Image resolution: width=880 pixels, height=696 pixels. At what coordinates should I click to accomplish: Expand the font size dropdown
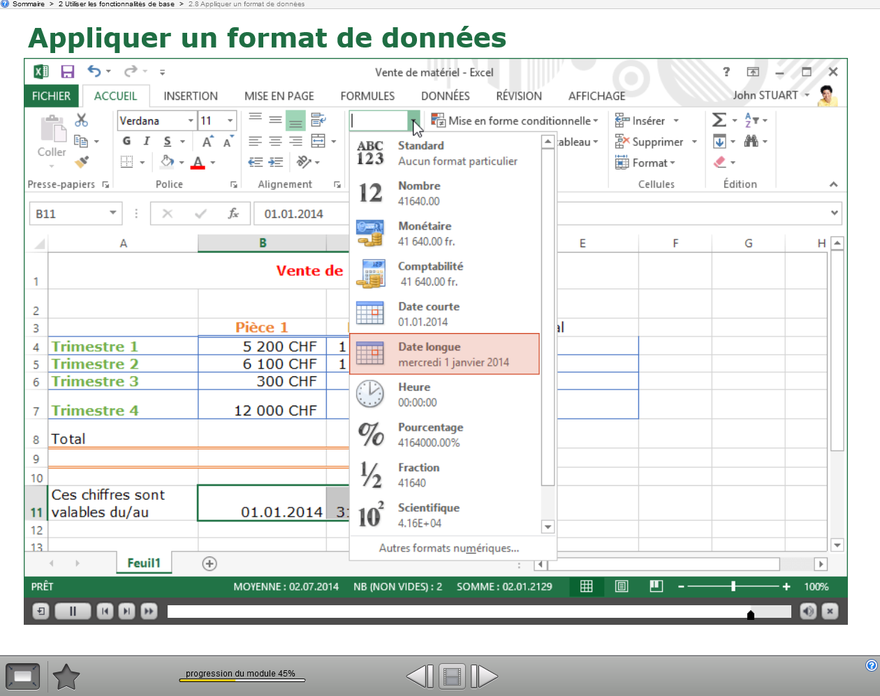pos(230,121)
